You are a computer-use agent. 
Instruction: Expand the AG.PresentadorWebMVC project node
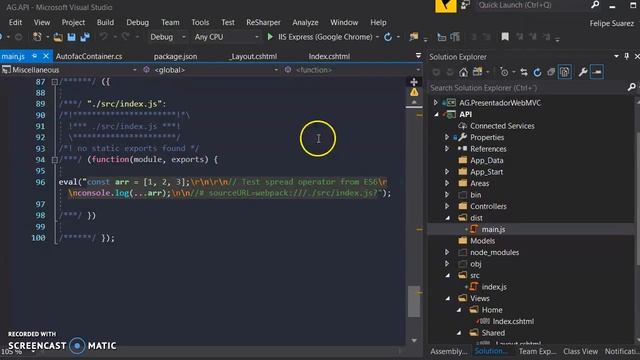point(436,103)
